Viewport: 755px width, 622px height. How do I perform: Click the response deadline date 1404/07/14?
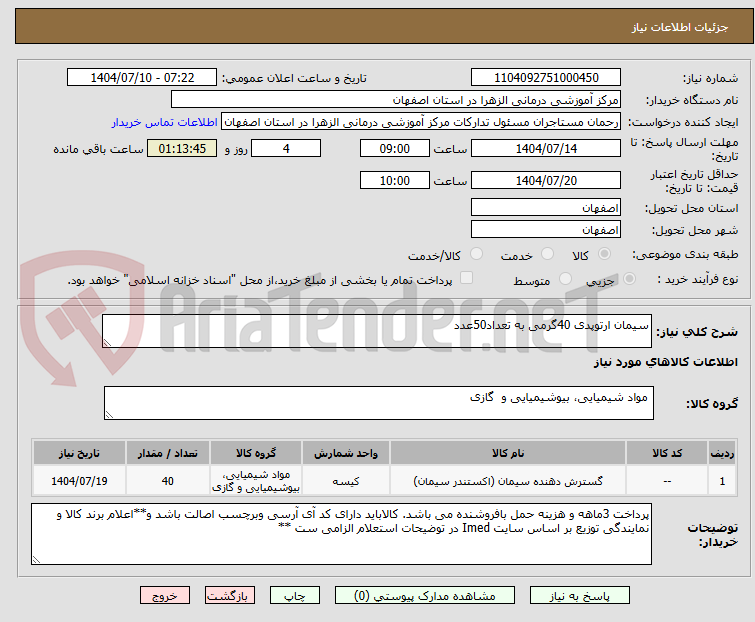(546, 148)
